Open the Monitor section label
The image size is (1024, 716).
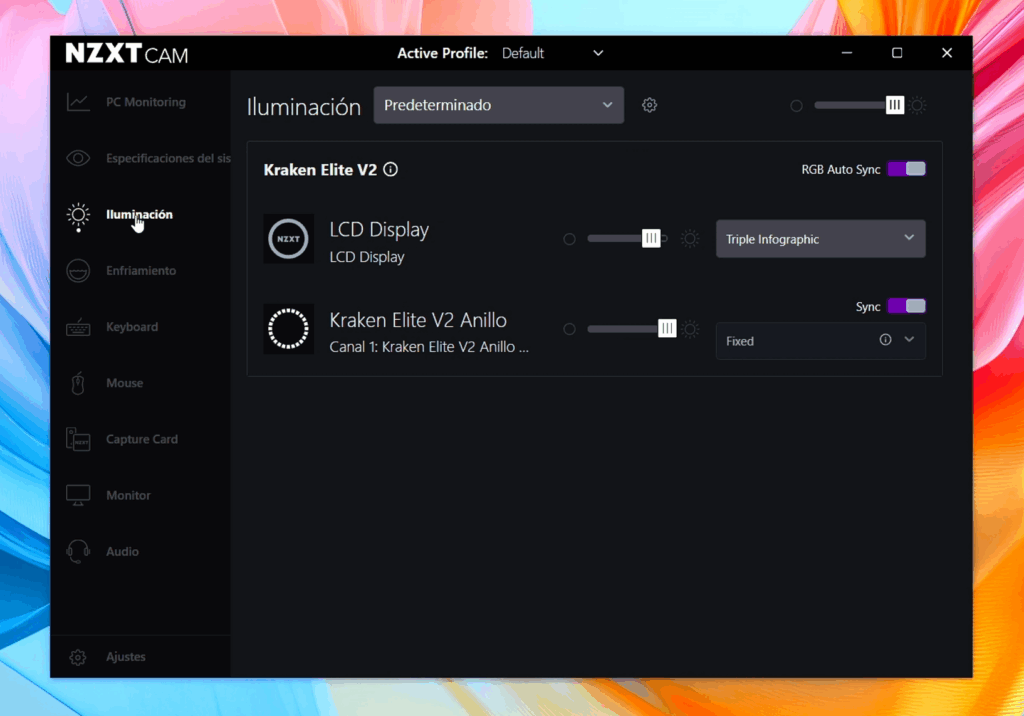(x=128, y=495)
